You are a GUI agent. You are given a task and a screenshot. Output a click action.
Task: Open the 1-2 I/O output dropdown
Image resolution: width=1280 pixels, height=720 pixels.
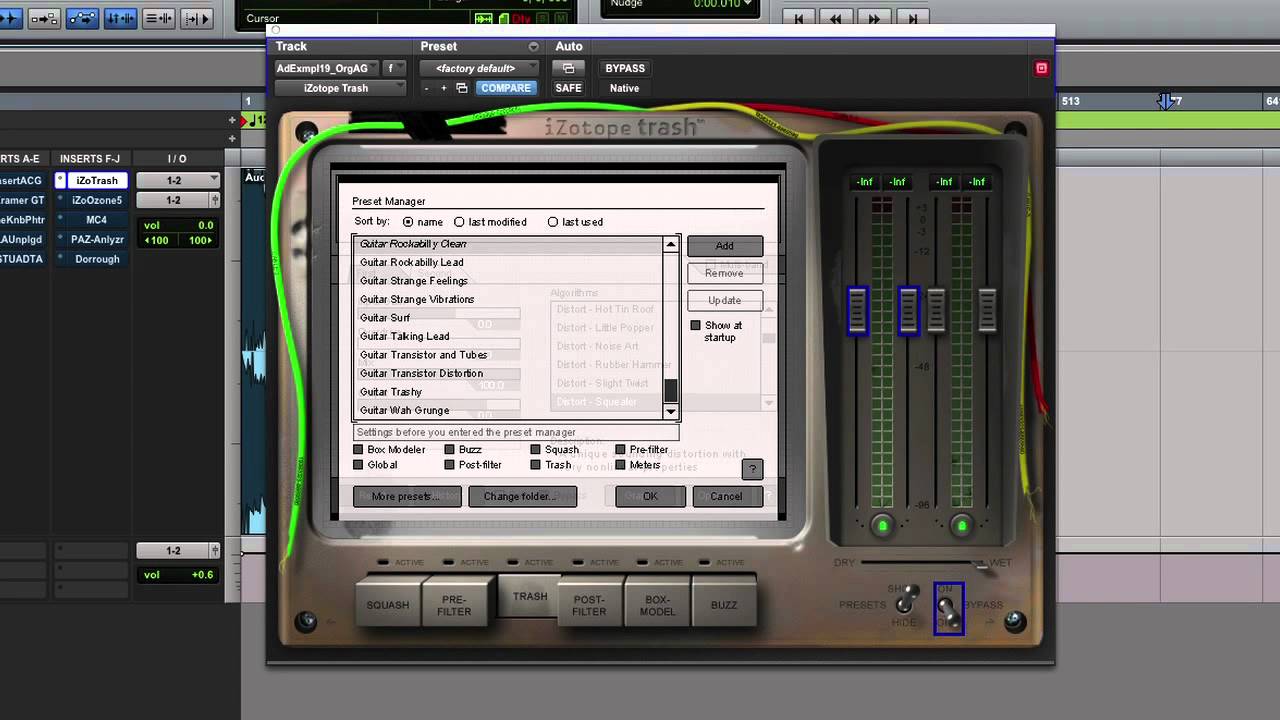click(x=178, y=181)
